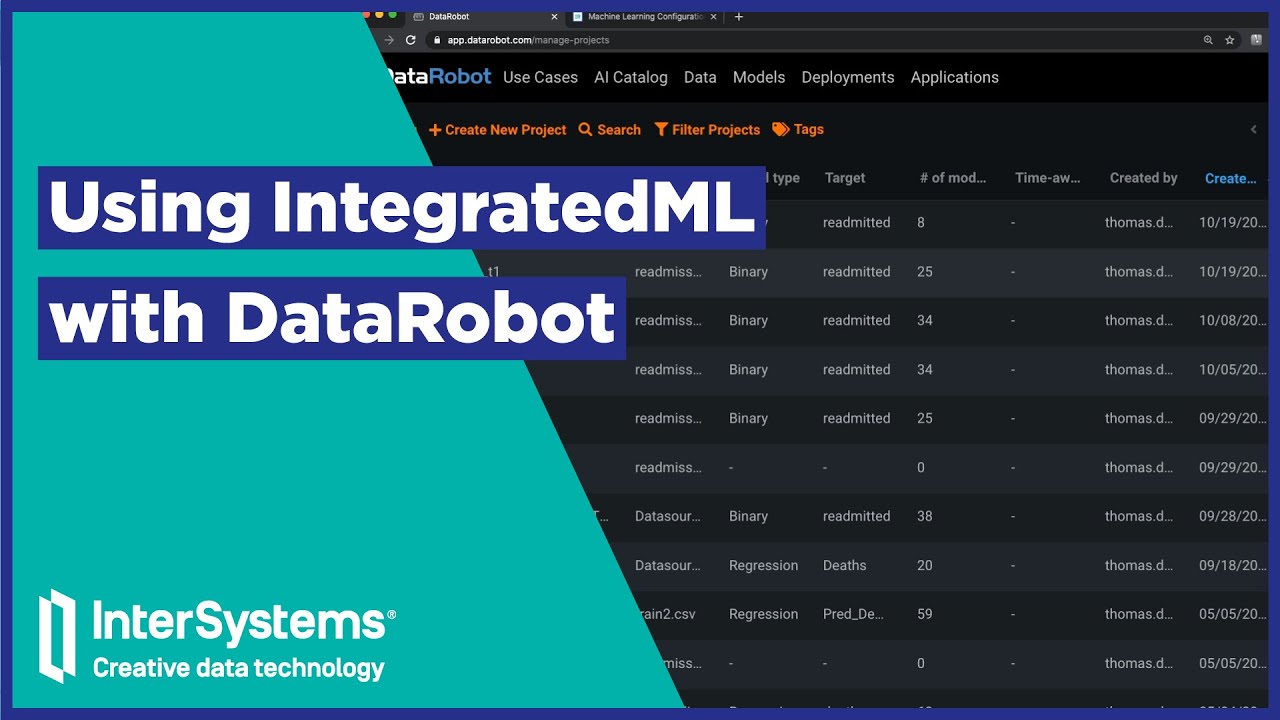
Task: Bookmark this page with the star icon
Action: 1230,40
